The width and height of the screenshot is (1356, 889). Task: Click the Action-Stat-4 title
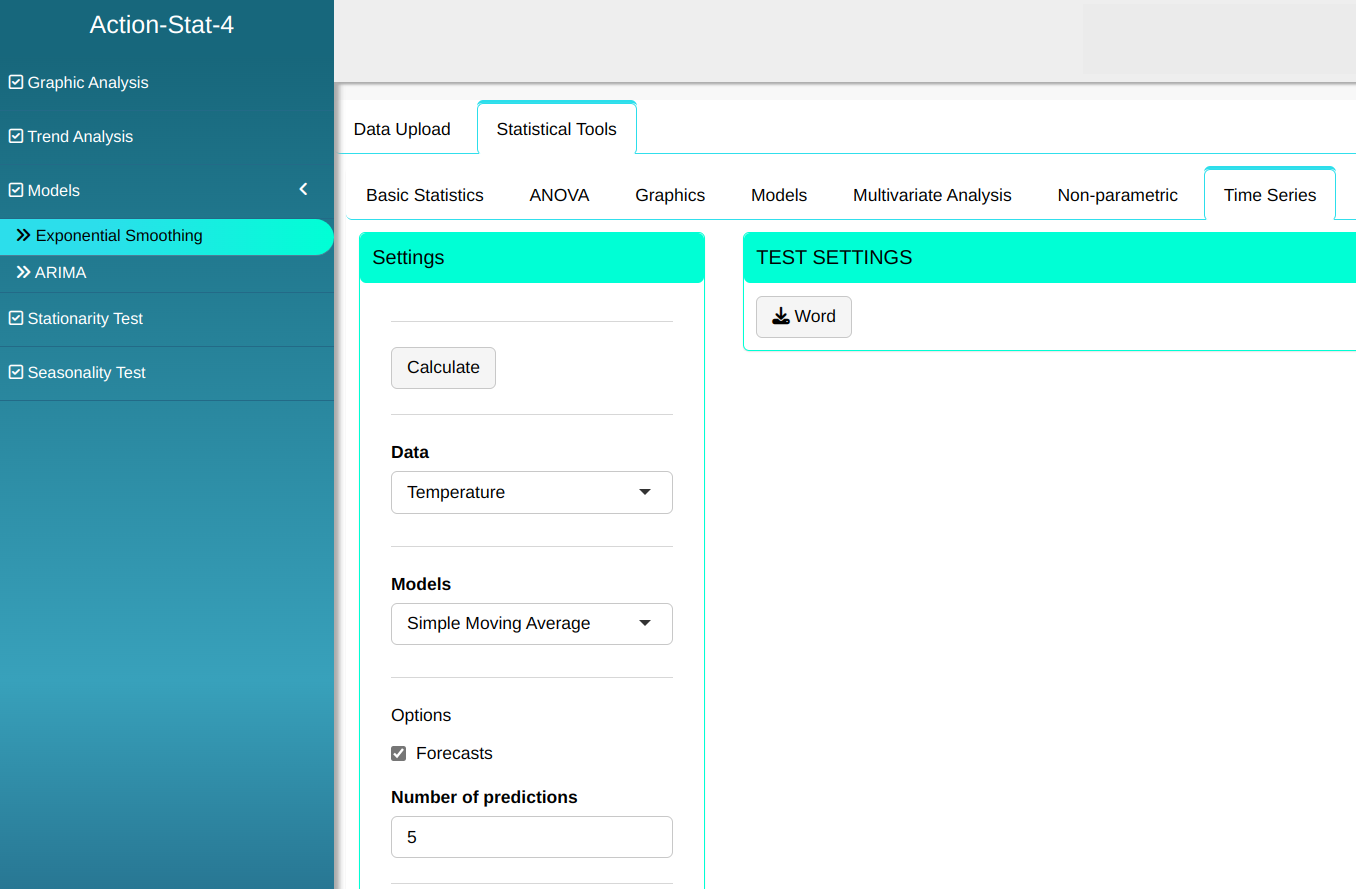click(x=162, y=25)
